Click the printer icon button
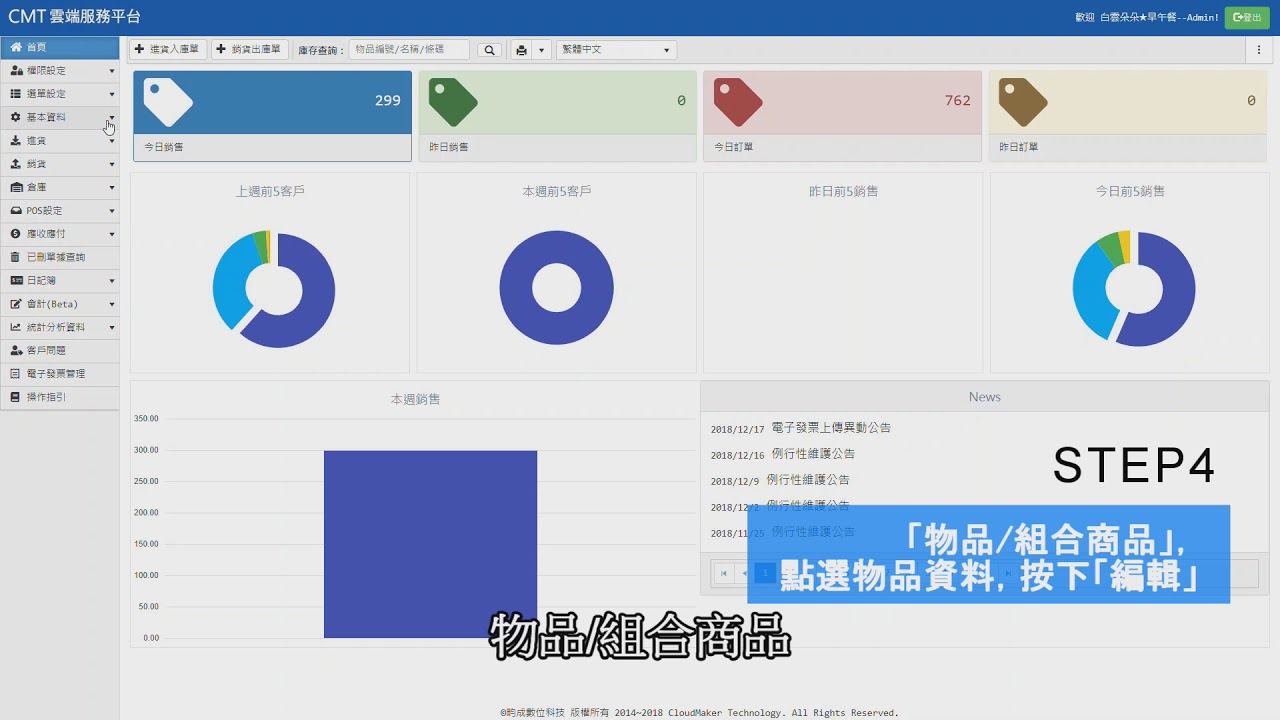The image size is (1280, 720). pyautogui.click(x=521, y=50)
